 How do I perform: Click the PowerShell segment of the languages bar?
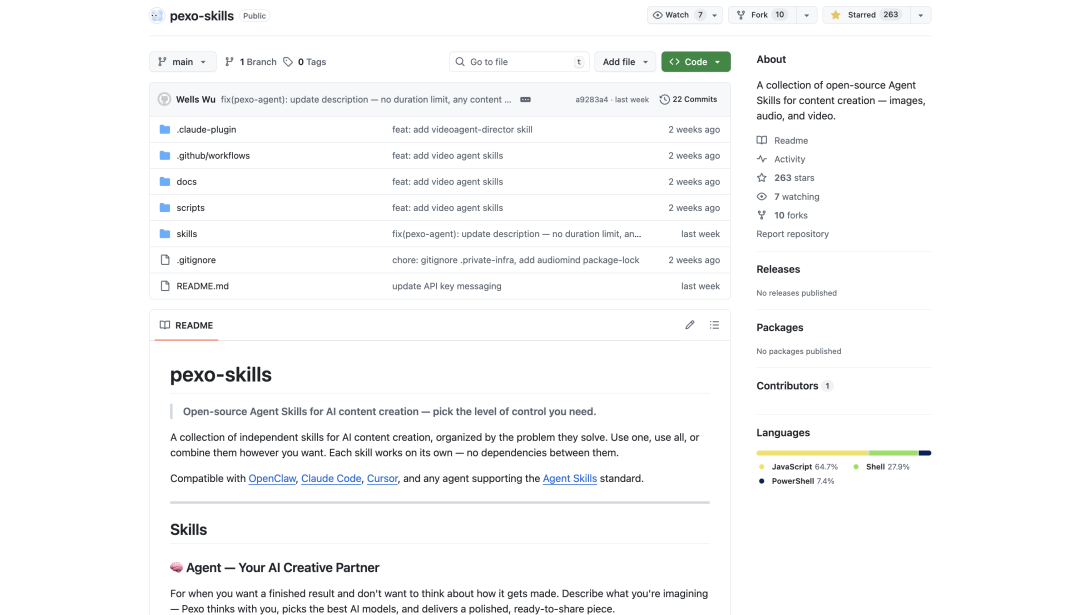[x=925, y=453]
